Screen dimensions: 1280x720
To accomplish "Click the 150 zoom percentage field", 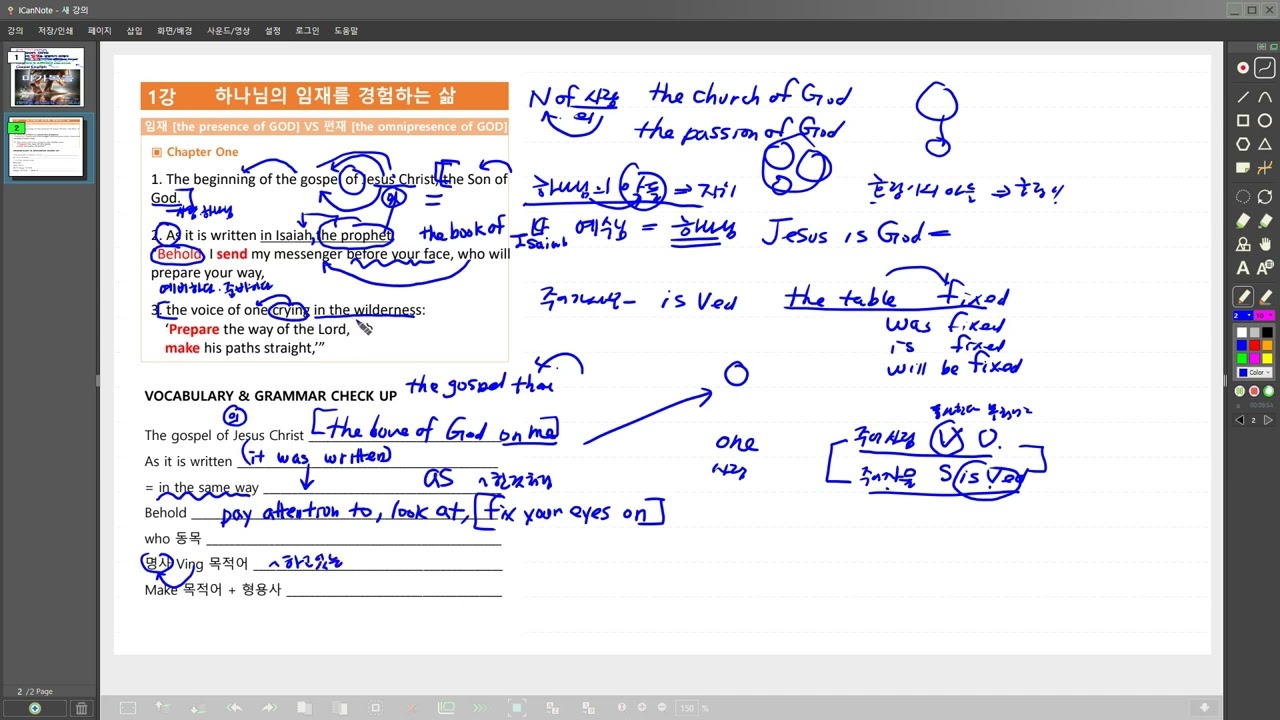I will click(688, 708).
